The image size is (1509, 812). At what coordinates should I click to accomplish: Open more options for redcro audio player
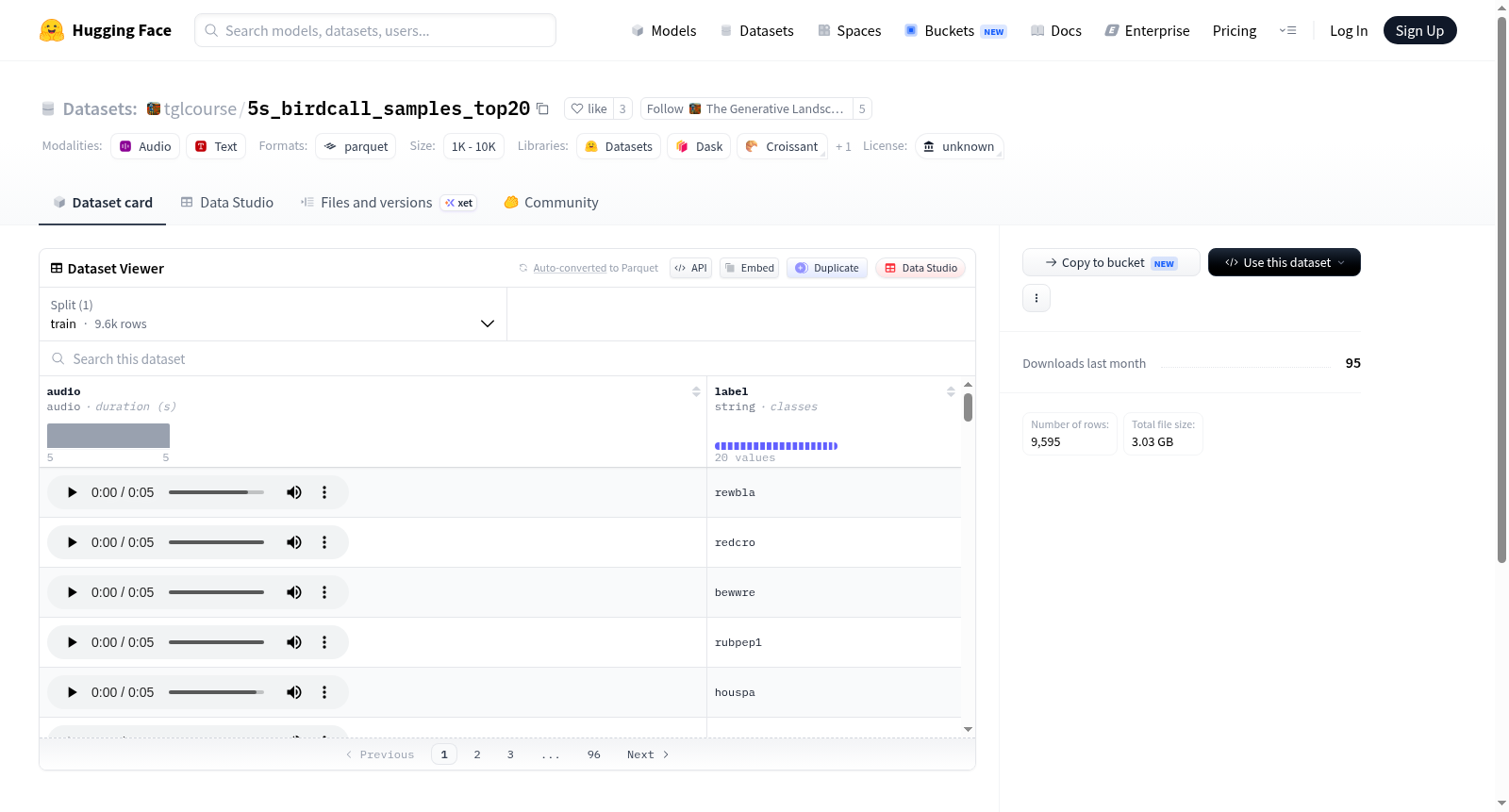point(324,542)
